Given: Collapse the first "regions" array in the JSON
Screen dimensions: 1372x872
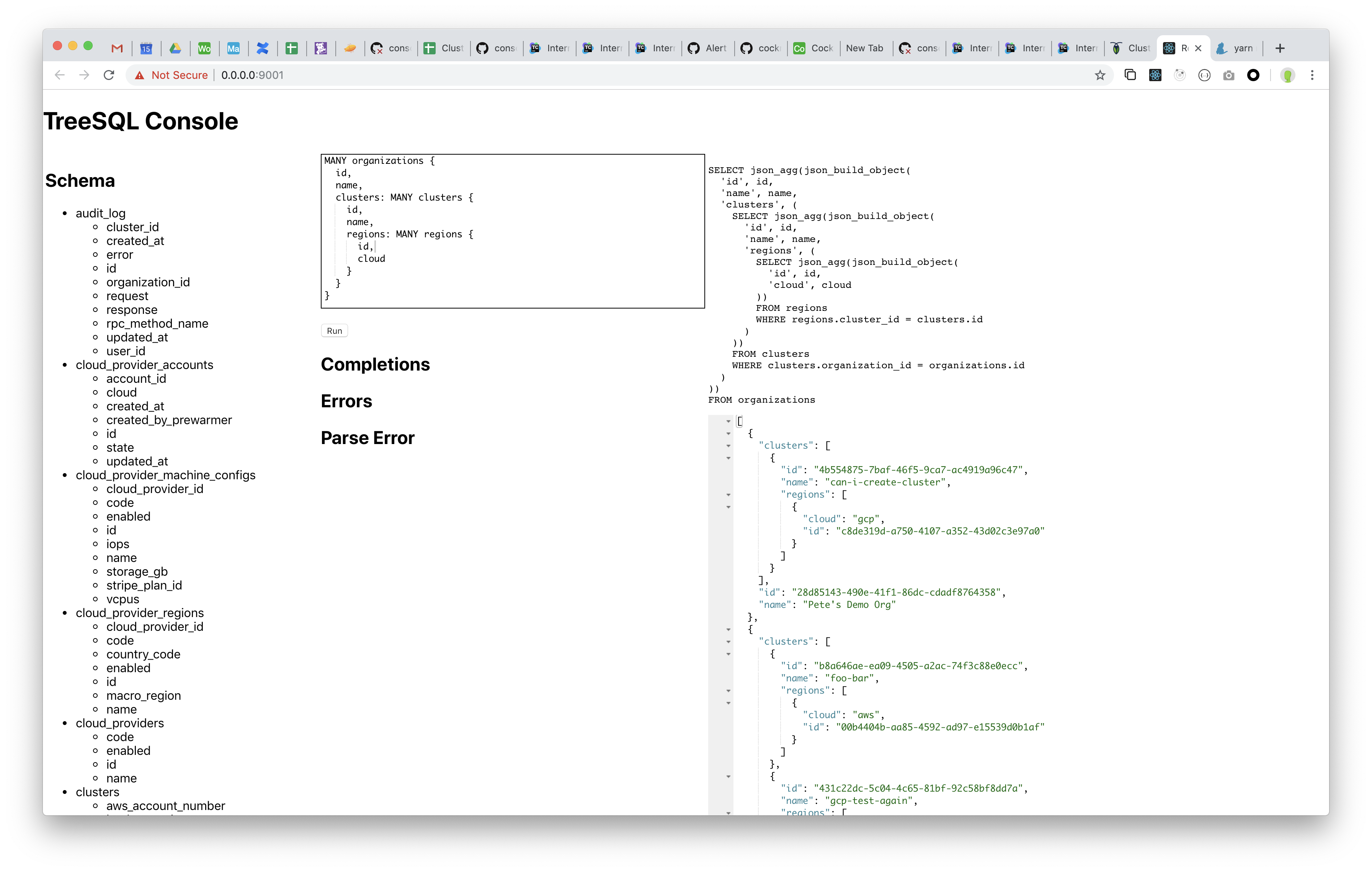Looking at the screenshot, I should coord(728,495).
